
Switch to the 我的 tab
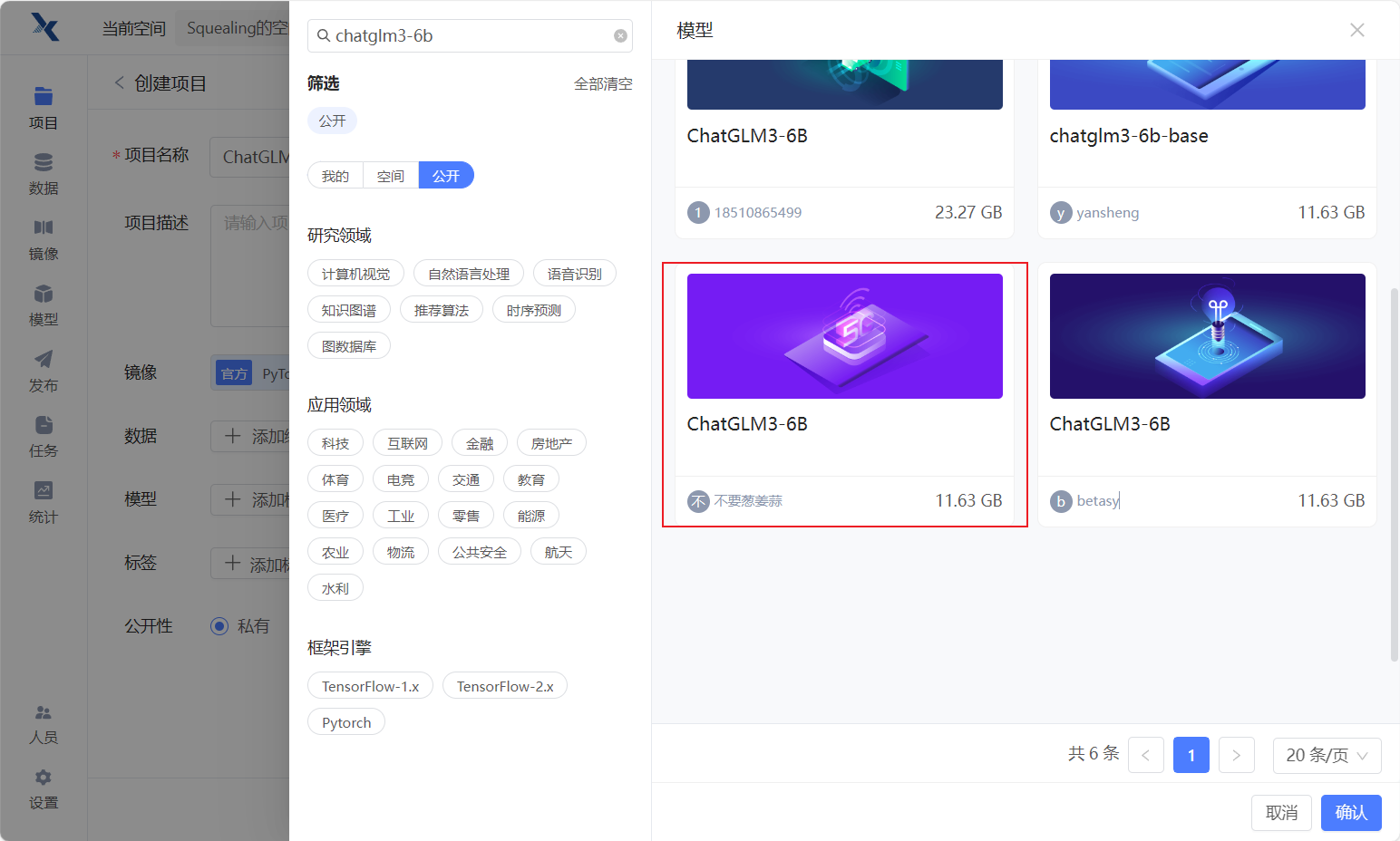tap(335, 176)
